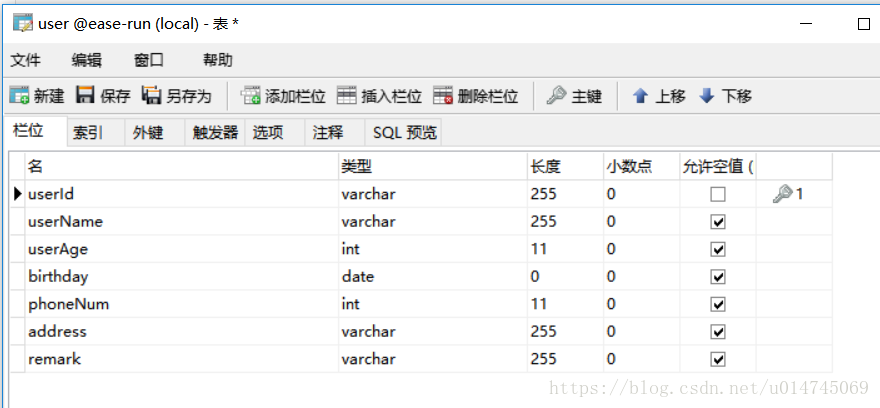The image size is (880, 408).
Task: Open the 帮助 (Help) menu
Action: 218,60
